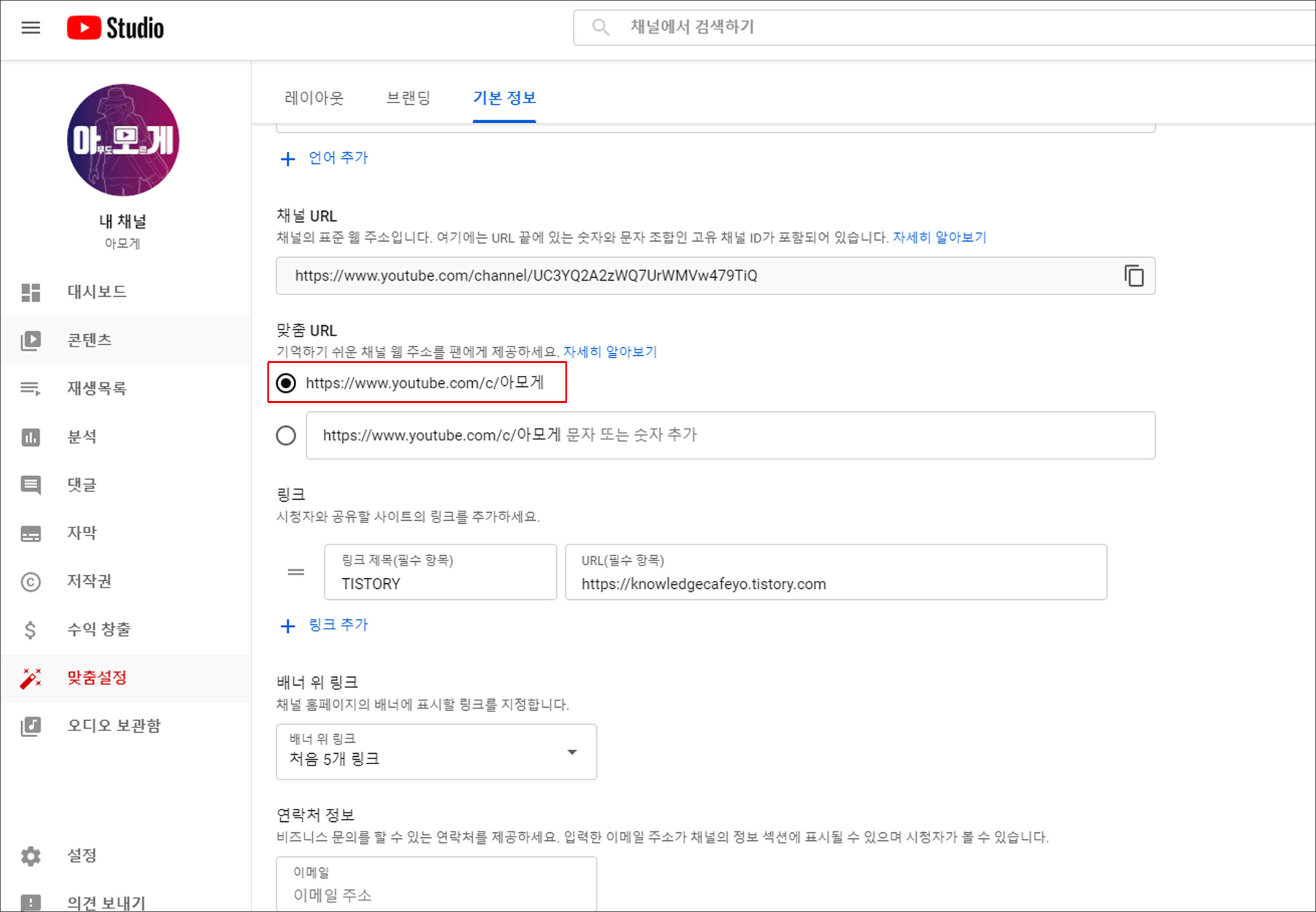The height and width of the screenshot is (912, 1316).
Task: Open 오디오 보관함 audio library icon
Action: (31, 726)
